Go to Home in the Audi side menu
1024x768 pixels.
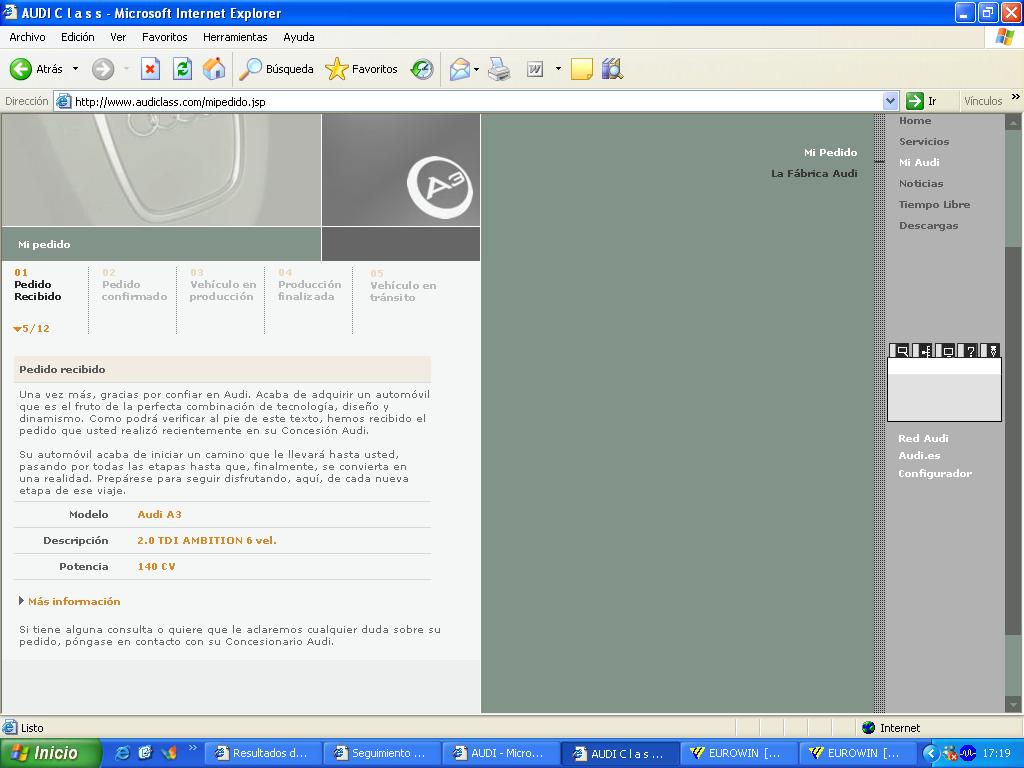click(915, 120)
